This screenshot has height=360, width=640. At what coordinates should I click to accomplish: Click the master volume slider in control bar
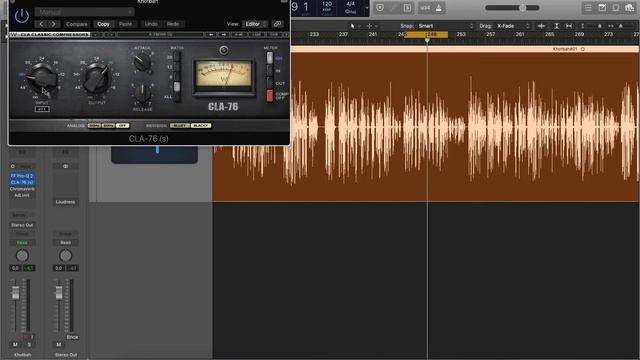(x=512, y=8)
